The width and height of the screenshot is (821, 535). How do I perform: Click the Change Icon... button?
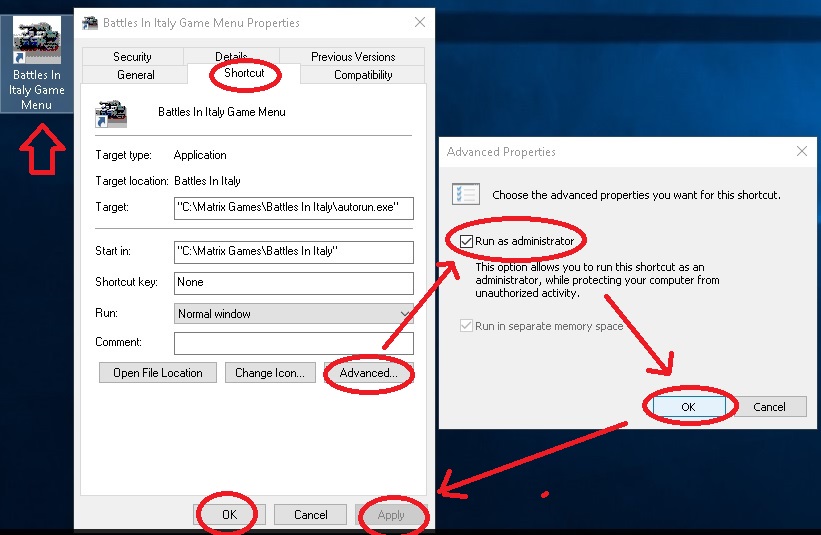(270, 373)
